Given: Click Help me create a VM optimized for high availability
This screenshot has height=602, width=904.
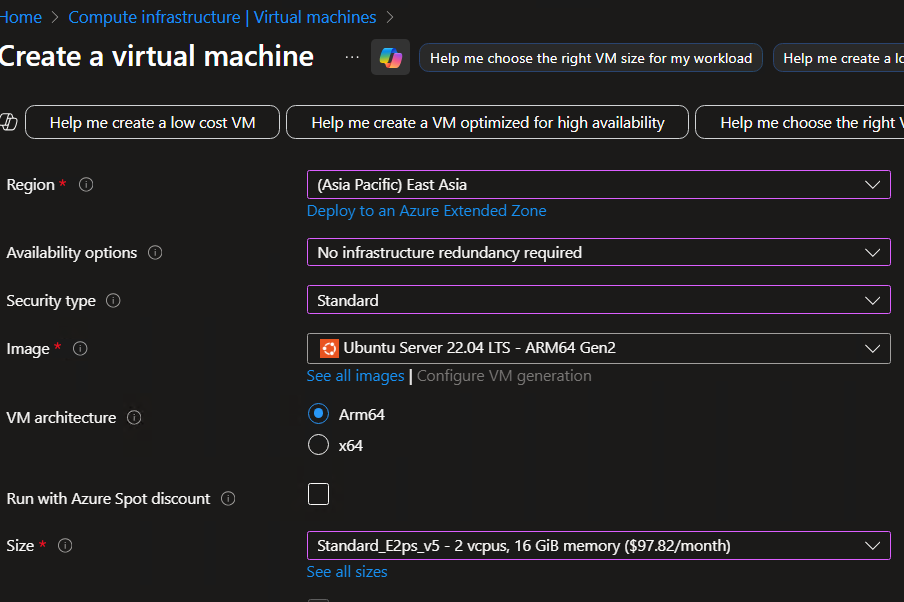Looking at the screenshot, I should (x=487, y=122).
